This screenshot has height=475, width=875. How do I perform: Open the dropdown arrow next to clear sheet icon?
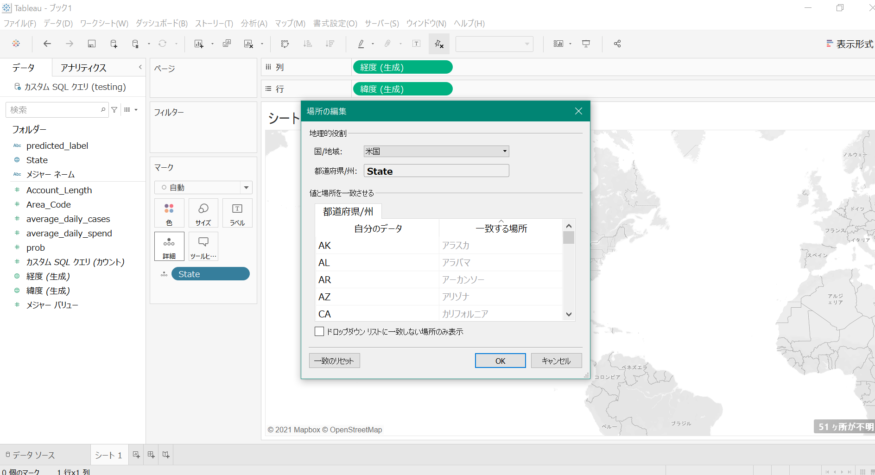tap(262, 44)
